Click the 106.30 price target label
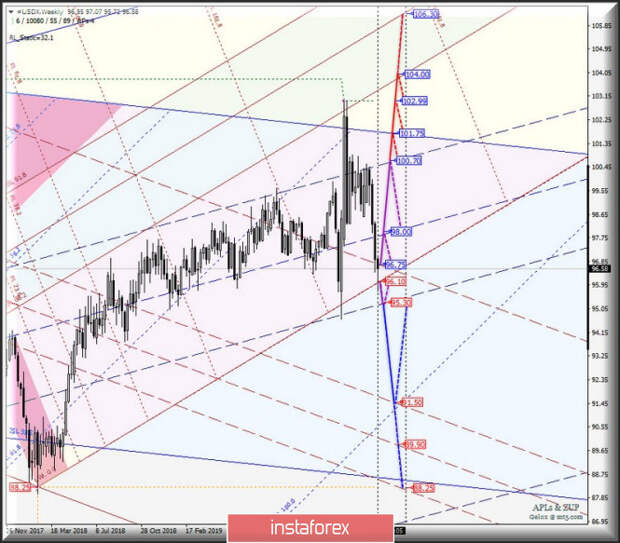620x543 pixels. click(x=426, y=14)
